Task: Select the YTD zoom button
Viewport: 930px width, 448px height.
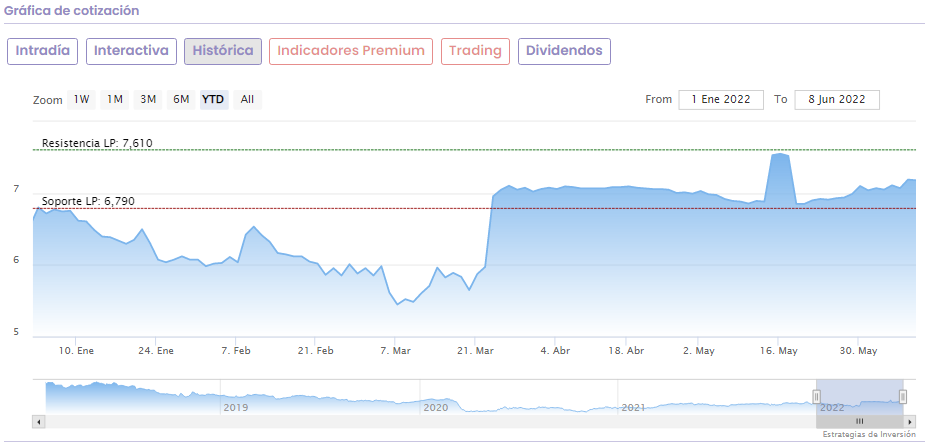Action: click(x=213, y=99)
